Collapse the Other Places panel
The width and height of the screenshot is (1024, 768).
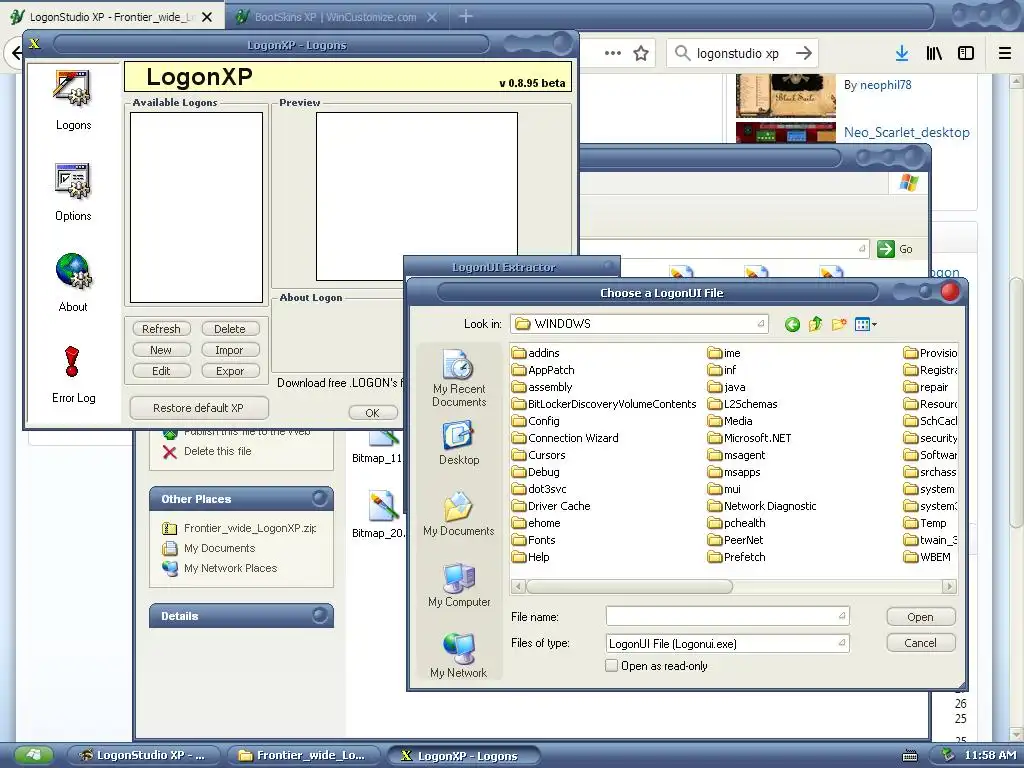click(x=319, y=499)
